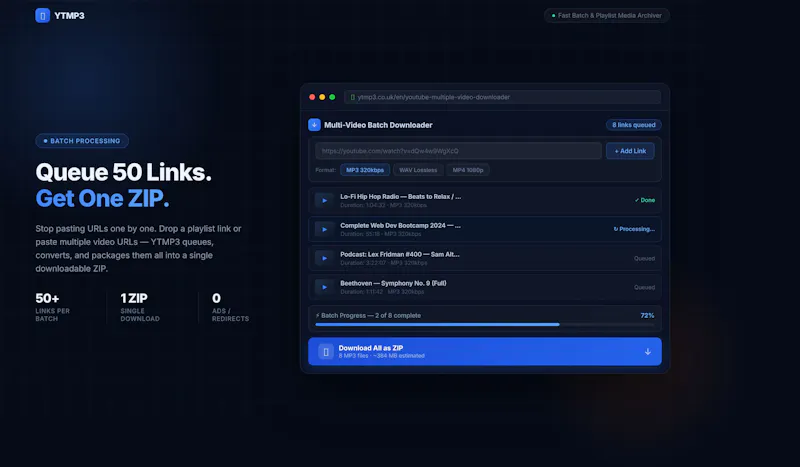The image size is (800, 467).
Task: Click the 8 links queued badge
Action: [634, 125]
